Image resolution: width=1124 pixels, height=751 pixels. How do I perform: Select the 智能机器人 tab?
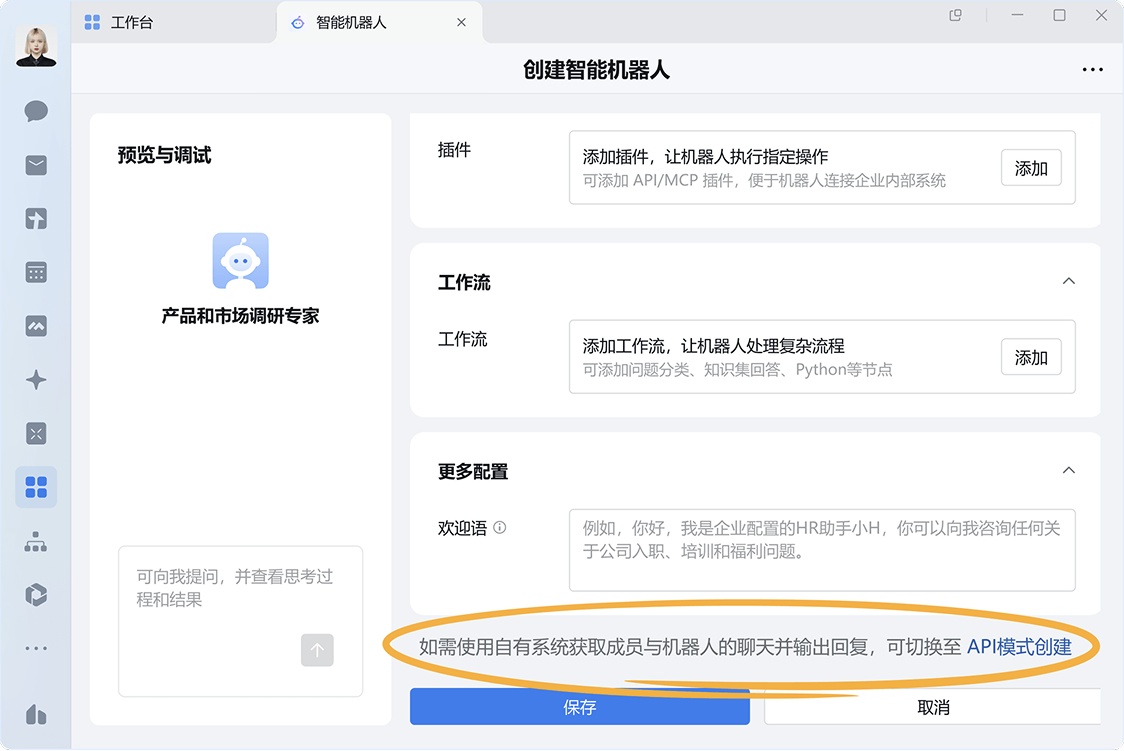[351, 21]
